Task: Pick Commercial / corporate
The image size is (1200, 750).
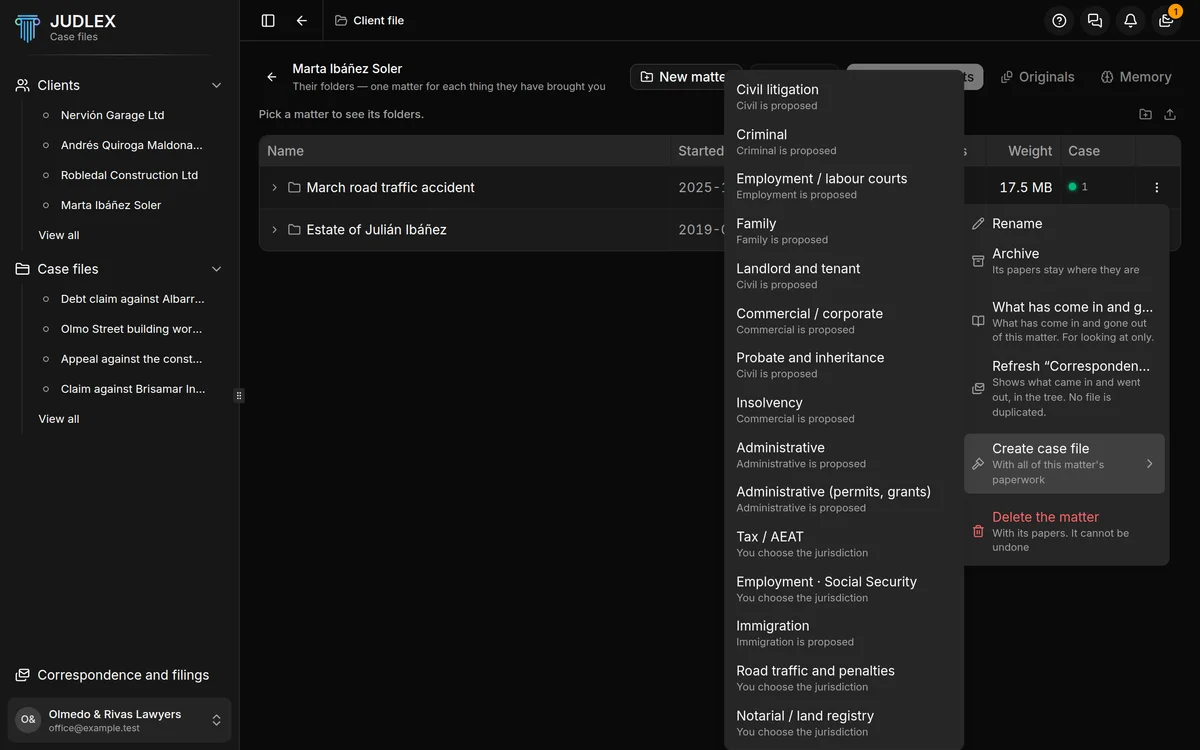Action: point(843,321)
